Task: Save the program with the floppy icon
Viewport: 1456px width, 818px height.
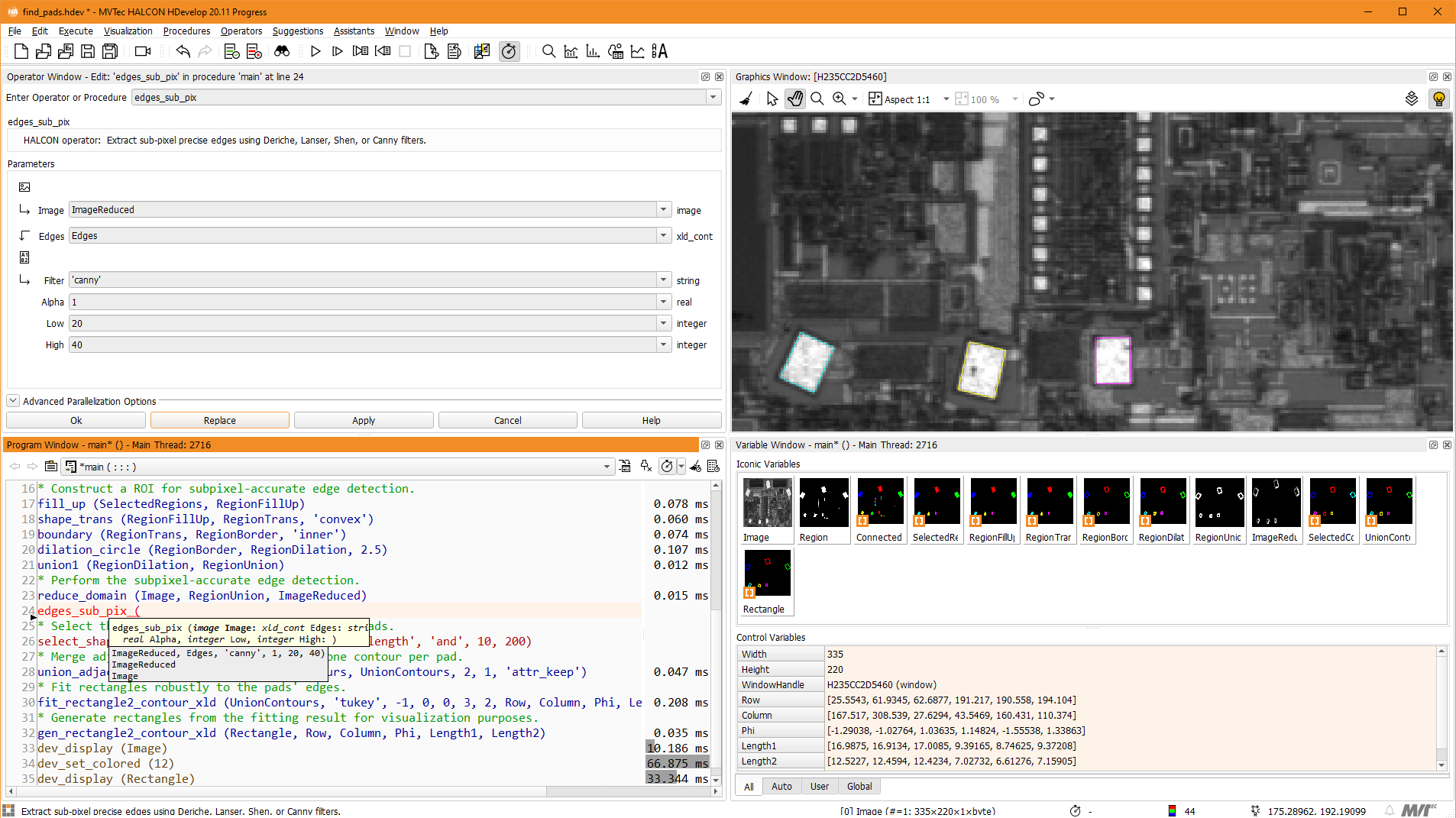Action: (88, 51)
